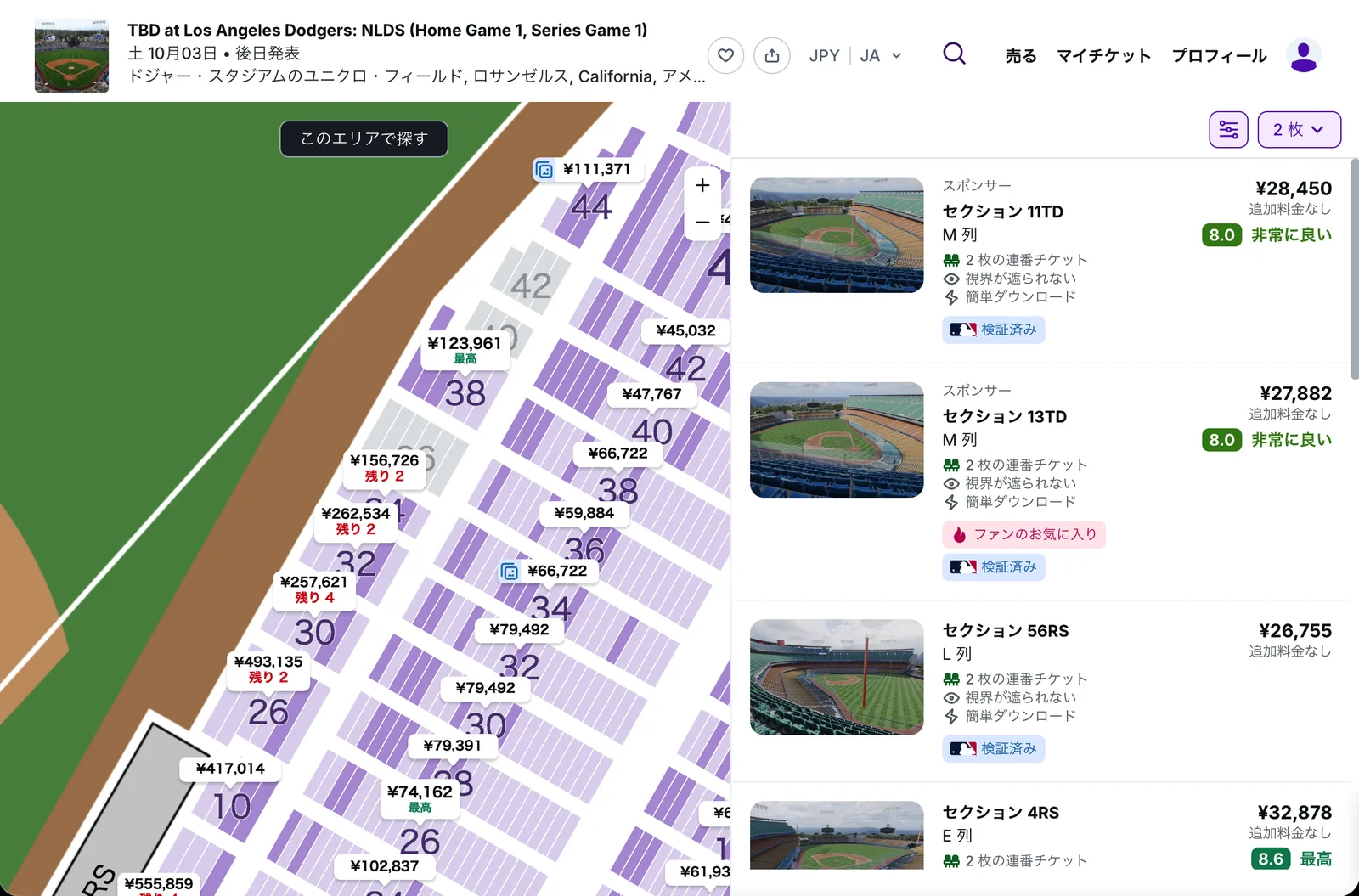The height and width of the screenshot is (896, 1359).
Task: Click the 検証済み badge under section 56RS
Action: tap(994, 748)
